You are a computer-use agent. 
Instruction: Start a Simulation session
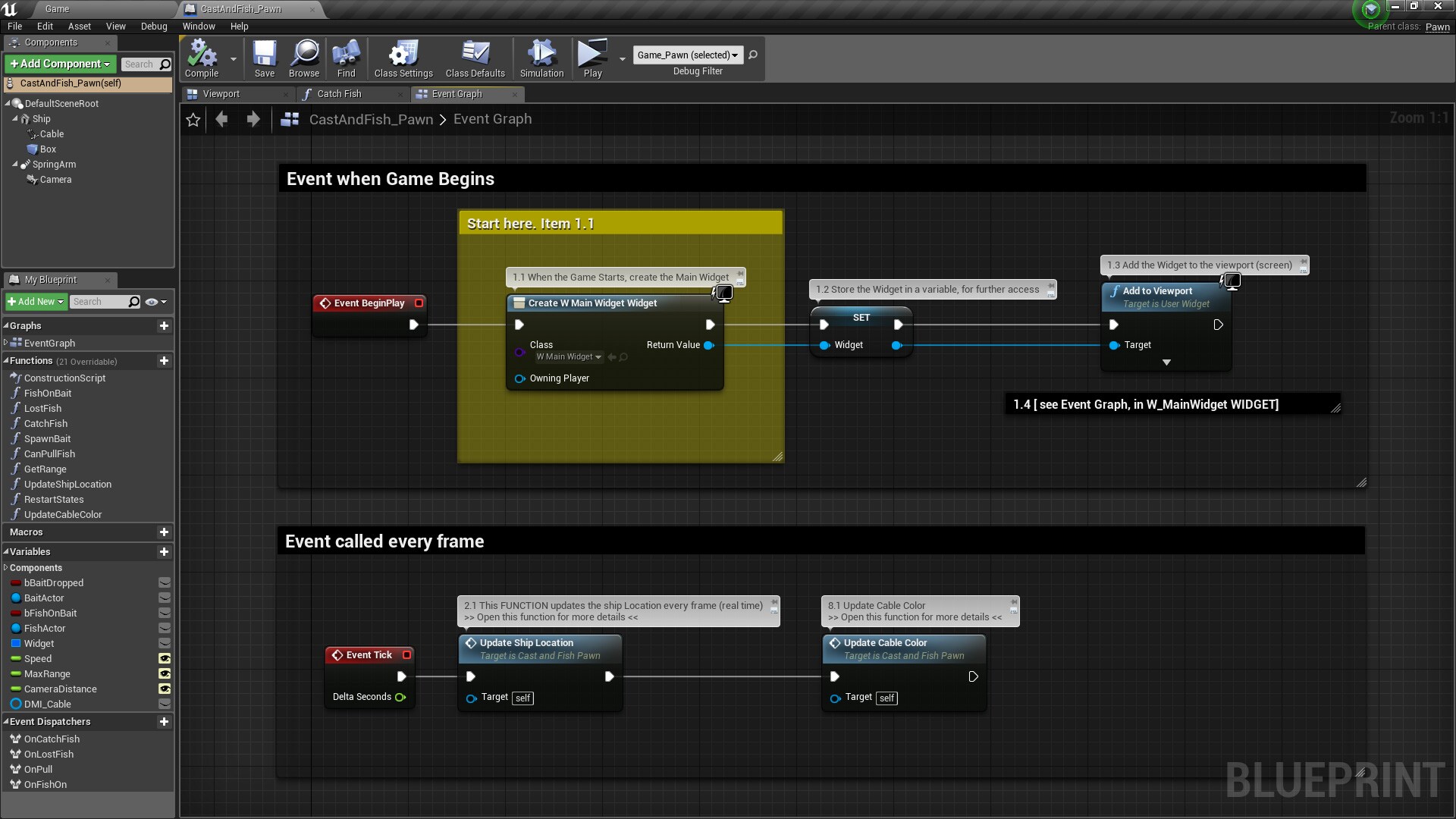541,58
